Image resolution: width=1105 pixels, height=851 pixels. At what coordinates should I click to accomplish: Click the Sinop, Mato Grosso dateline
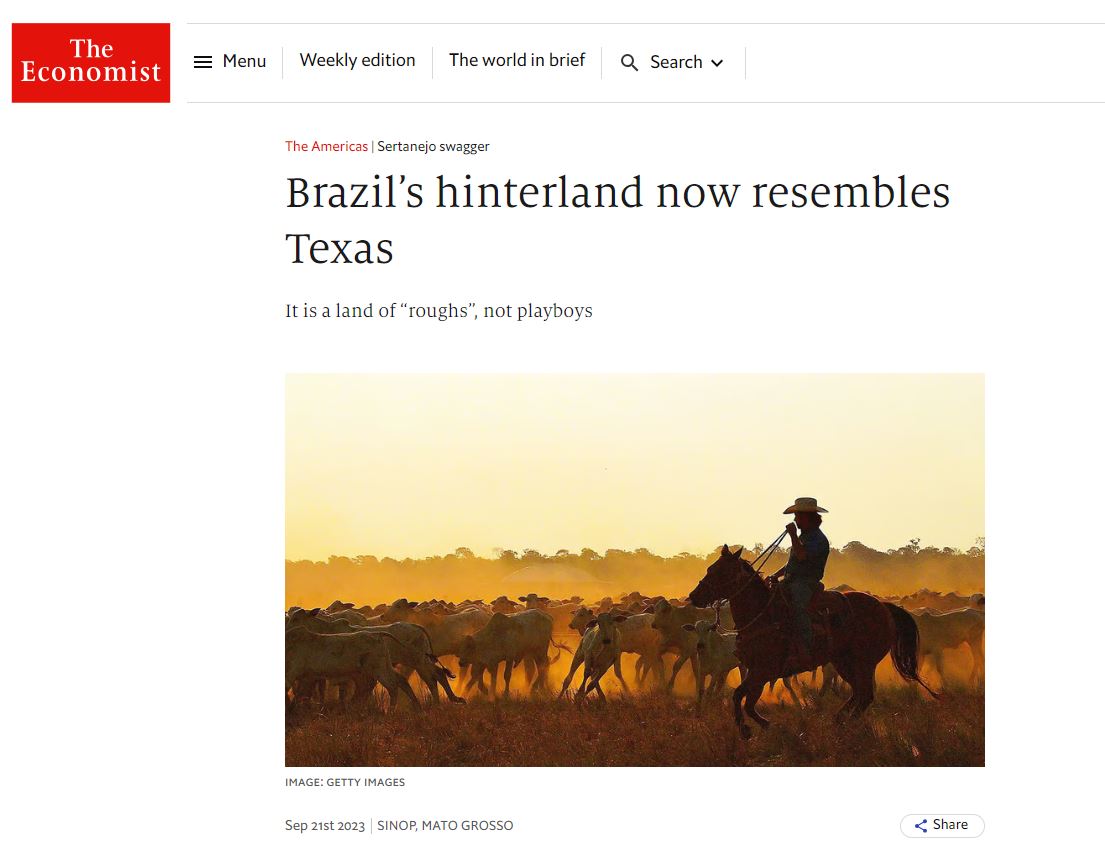[x=445, y=826]
